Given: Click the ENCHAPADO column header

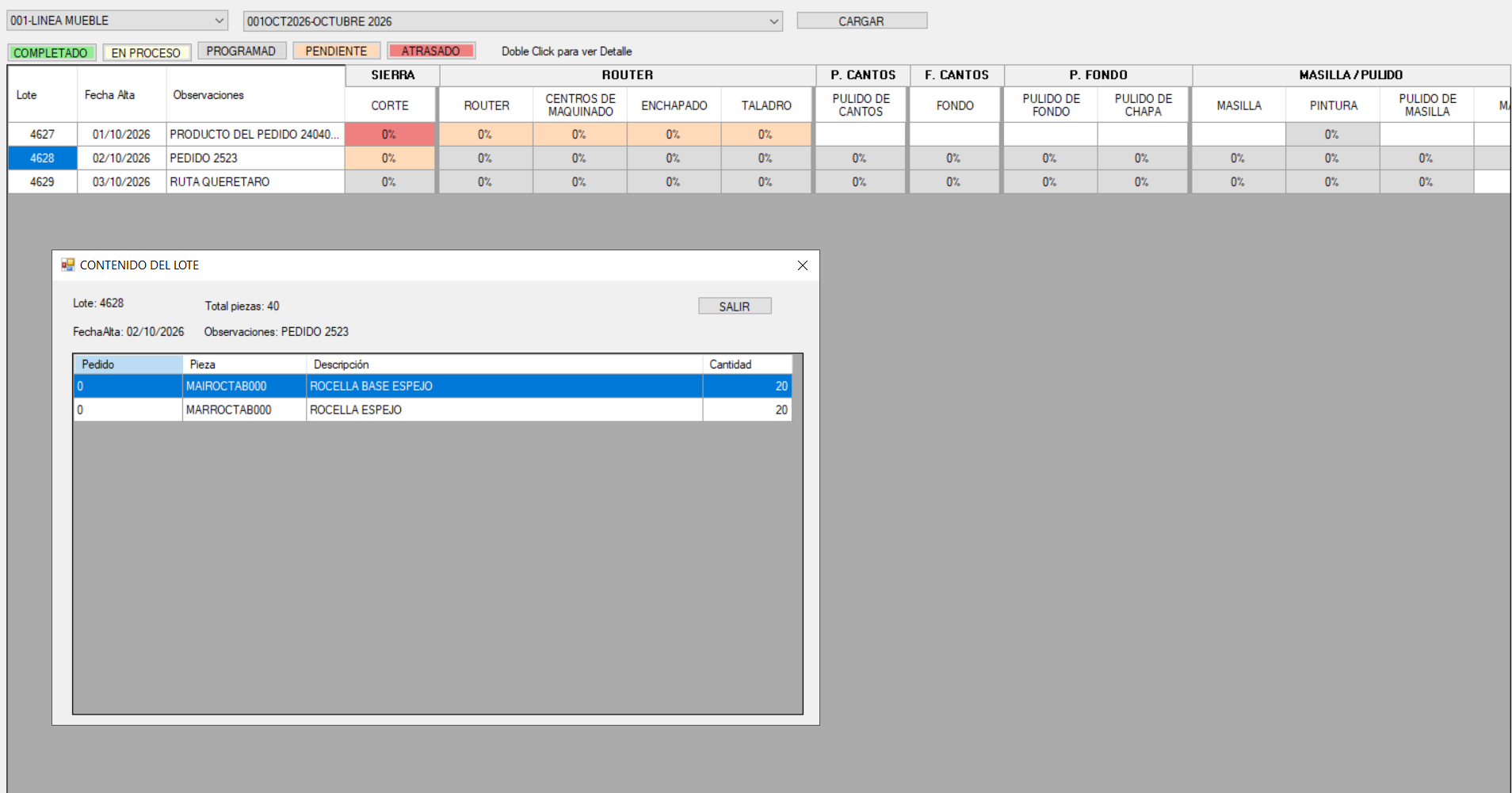Looking at the screenshot, I should click(674, 105).
